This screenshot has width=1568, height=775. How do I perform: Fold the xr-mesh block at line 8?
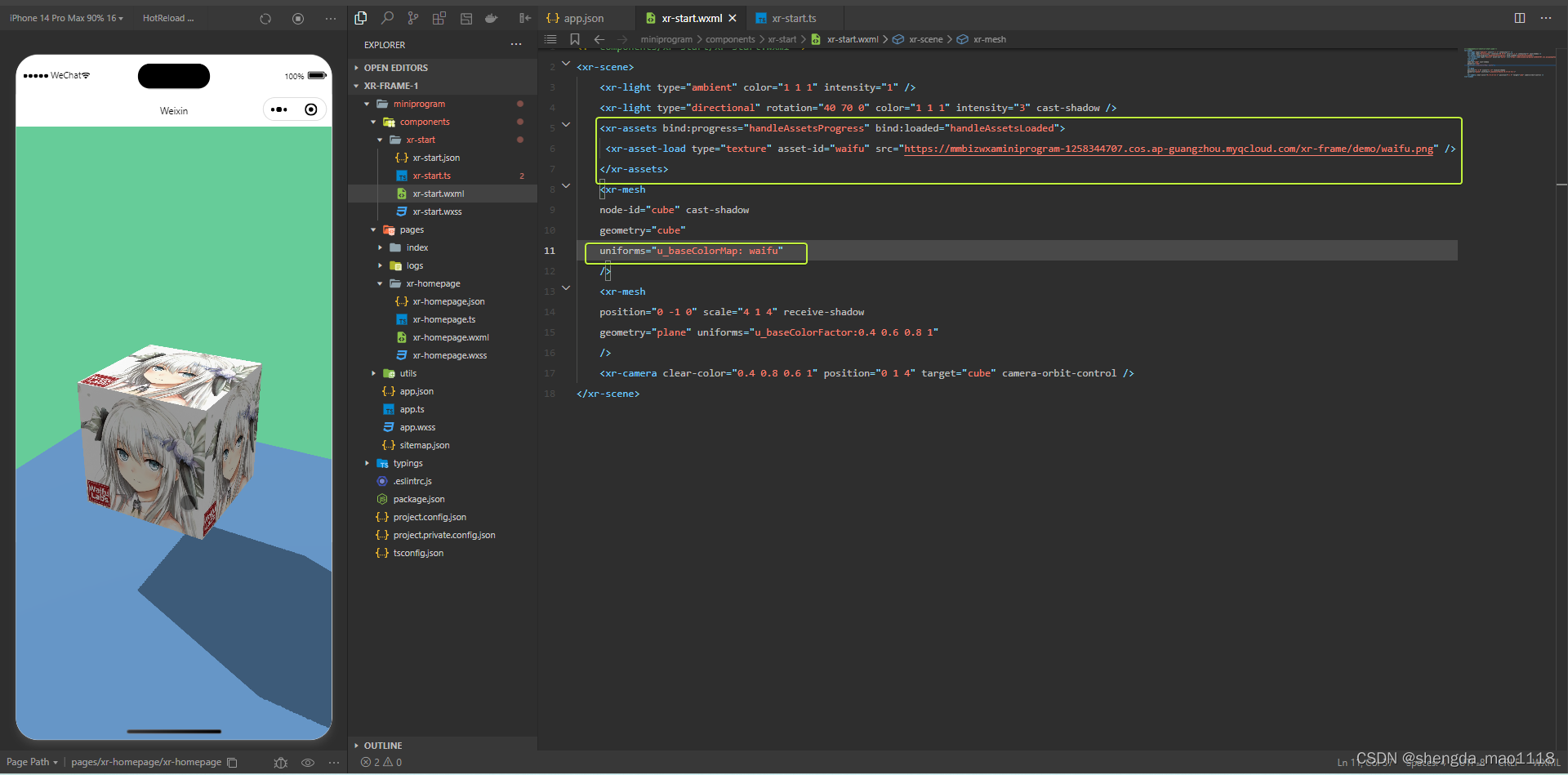coord(566,186)
